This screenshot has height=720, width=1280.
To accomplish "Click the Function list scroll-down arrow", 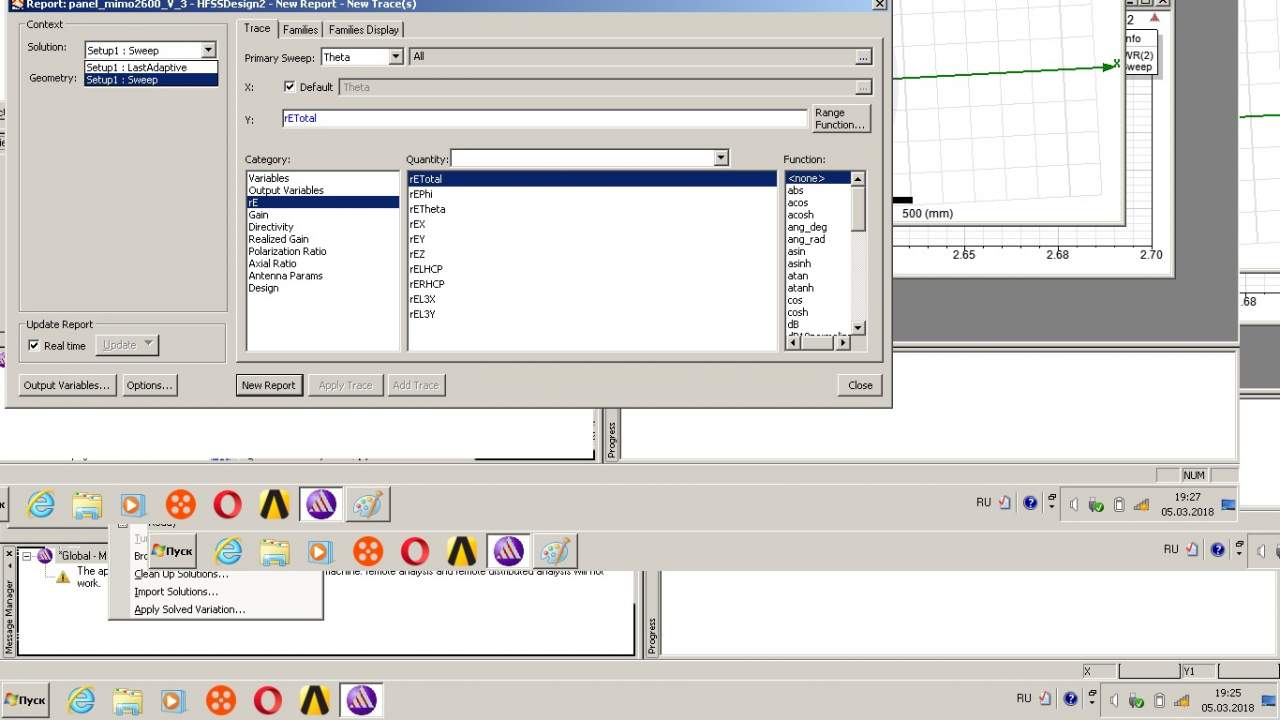I will (x=858, y=328).
